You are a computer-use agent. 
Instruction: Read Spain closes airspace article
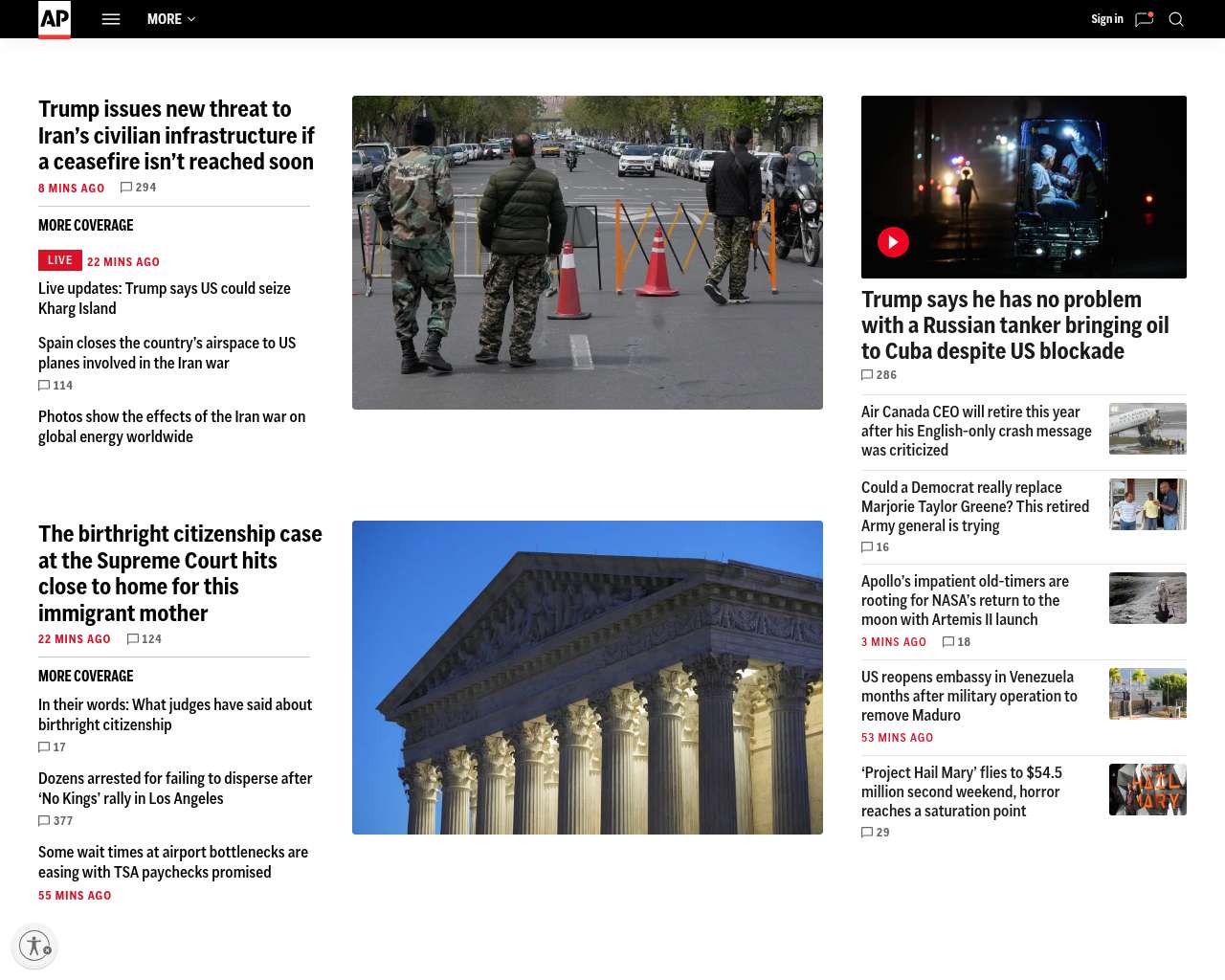point(167,353)
